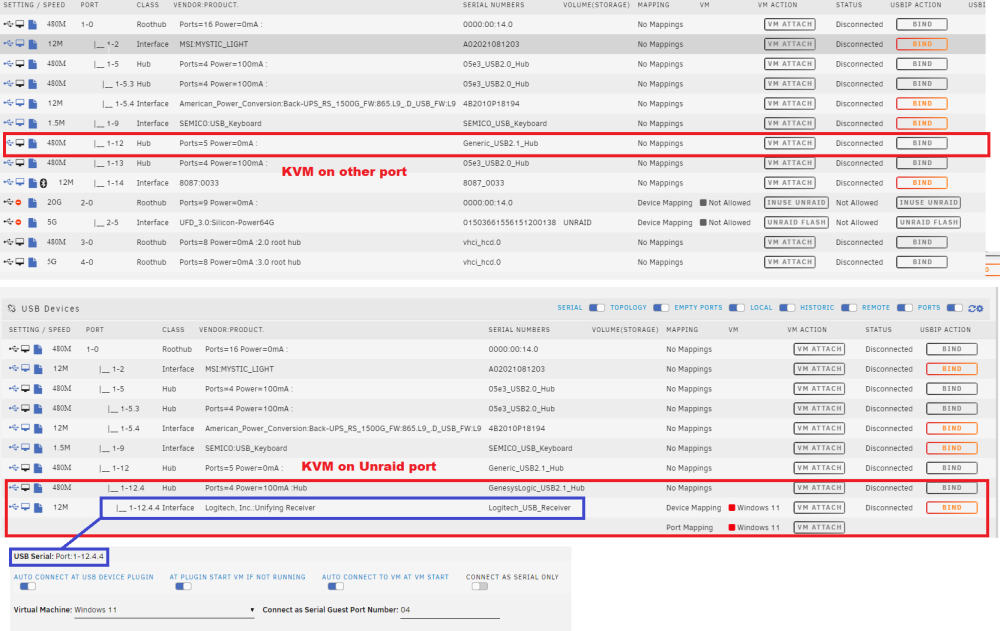
Task: Open document icon in 2-0 Roothub row
Action: [x=33, y=203]
